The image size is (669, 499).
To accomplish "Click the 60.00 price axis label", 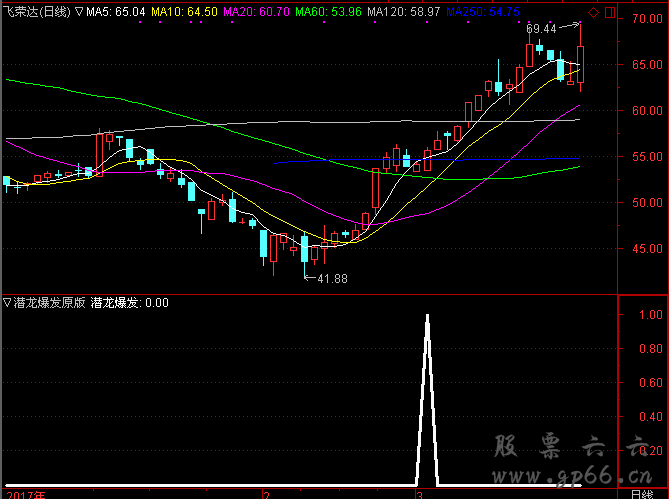I will click(x=647, y=110).
